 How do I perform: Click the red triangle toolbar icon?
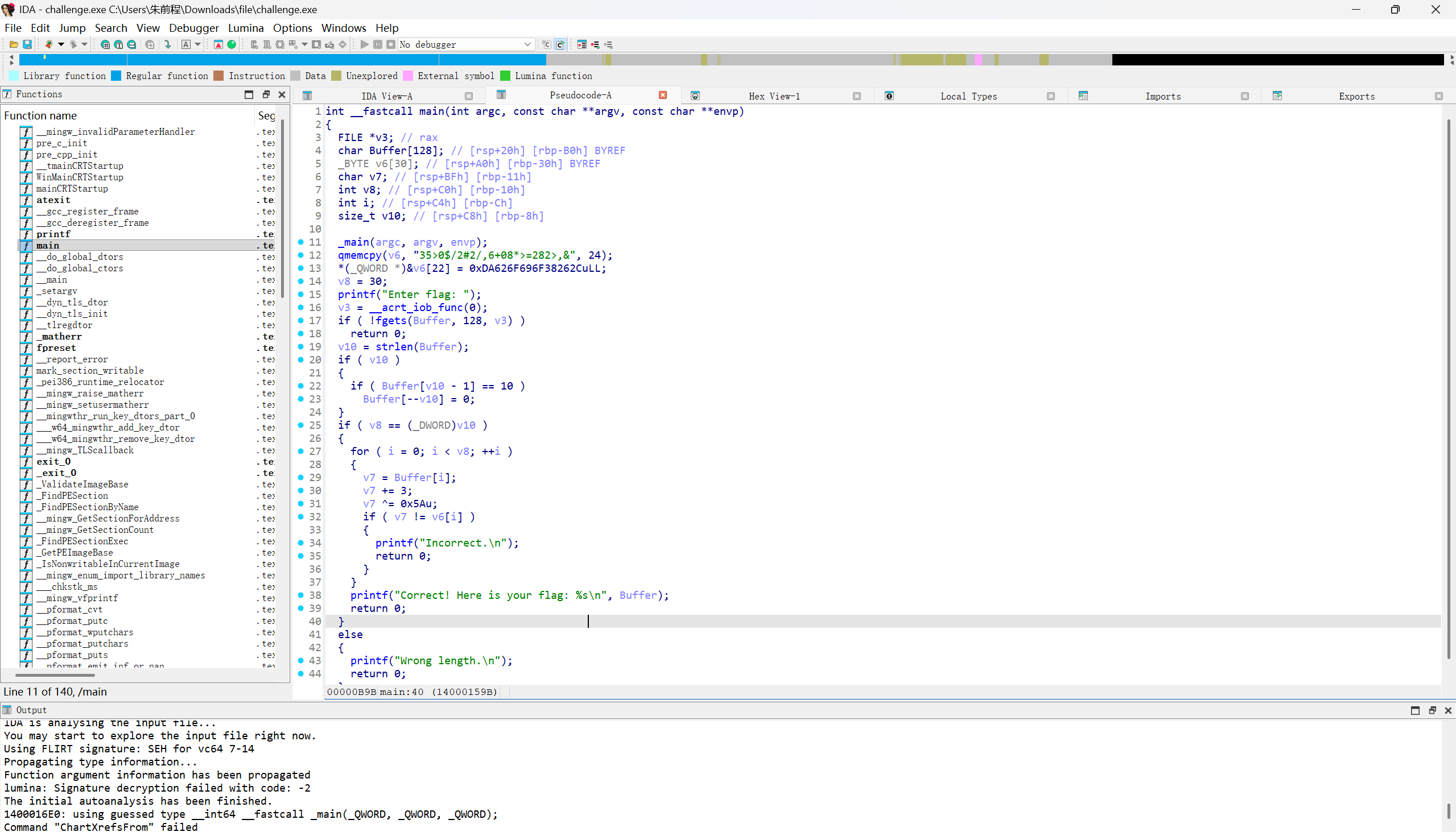[218, 44]
